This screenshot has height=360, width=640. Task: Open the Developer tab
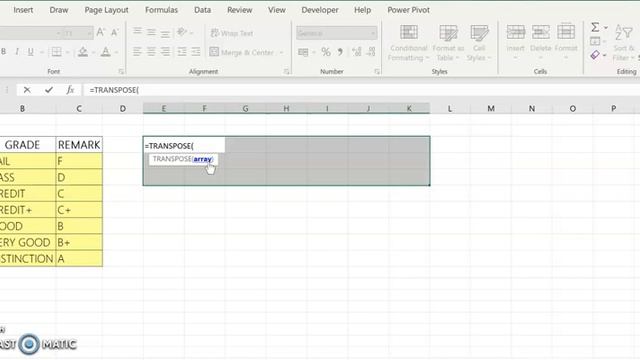(x=320, y=10)
